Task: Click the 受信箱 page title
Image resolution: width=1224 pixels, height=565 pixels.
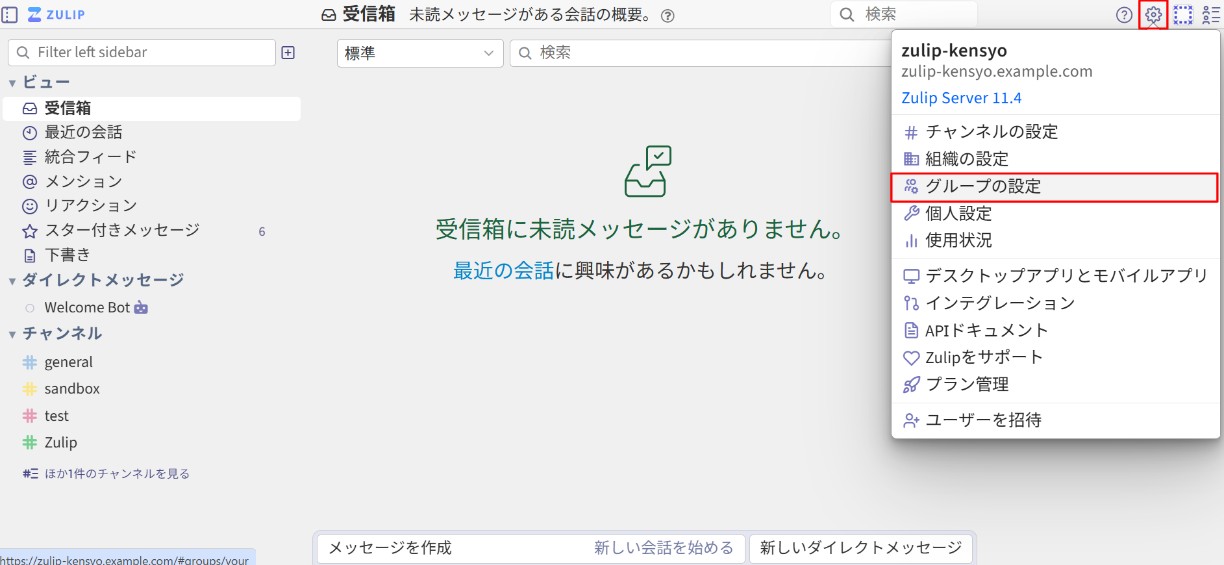Action: [x=369, y=15]
